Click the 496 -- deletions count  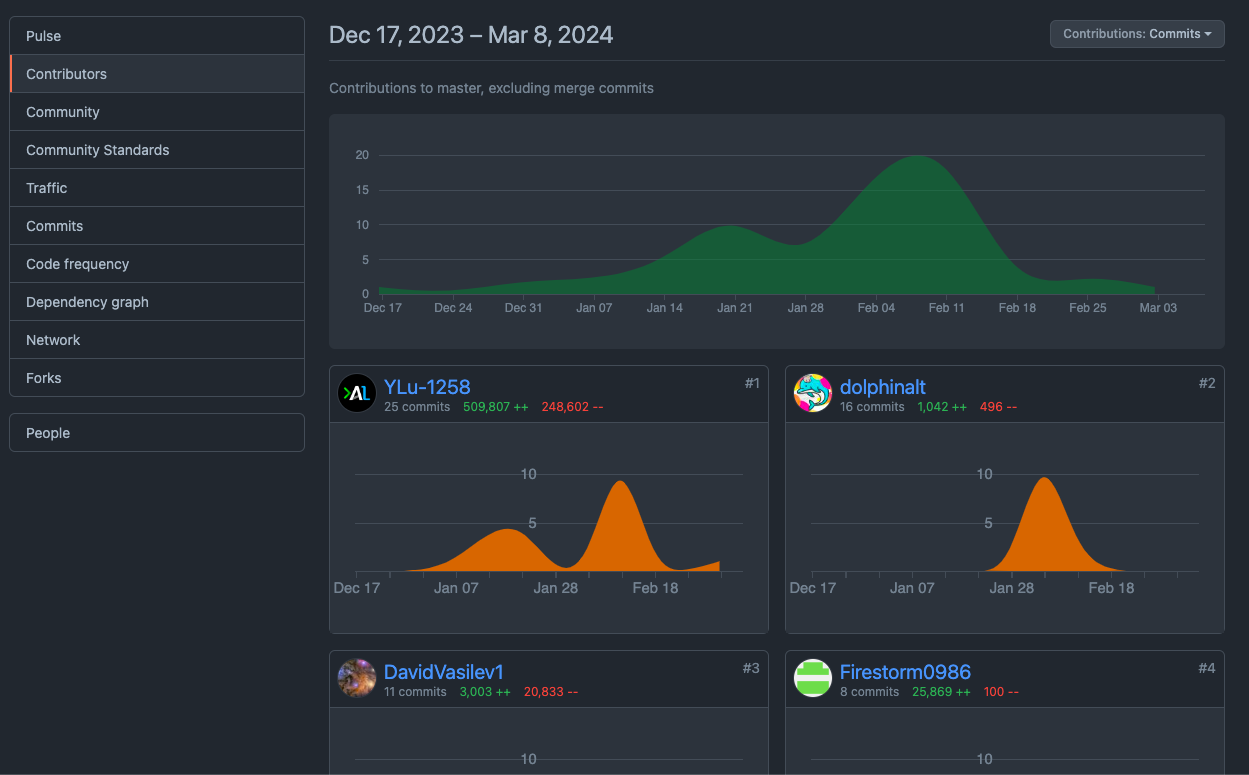[x=997, y=407]
